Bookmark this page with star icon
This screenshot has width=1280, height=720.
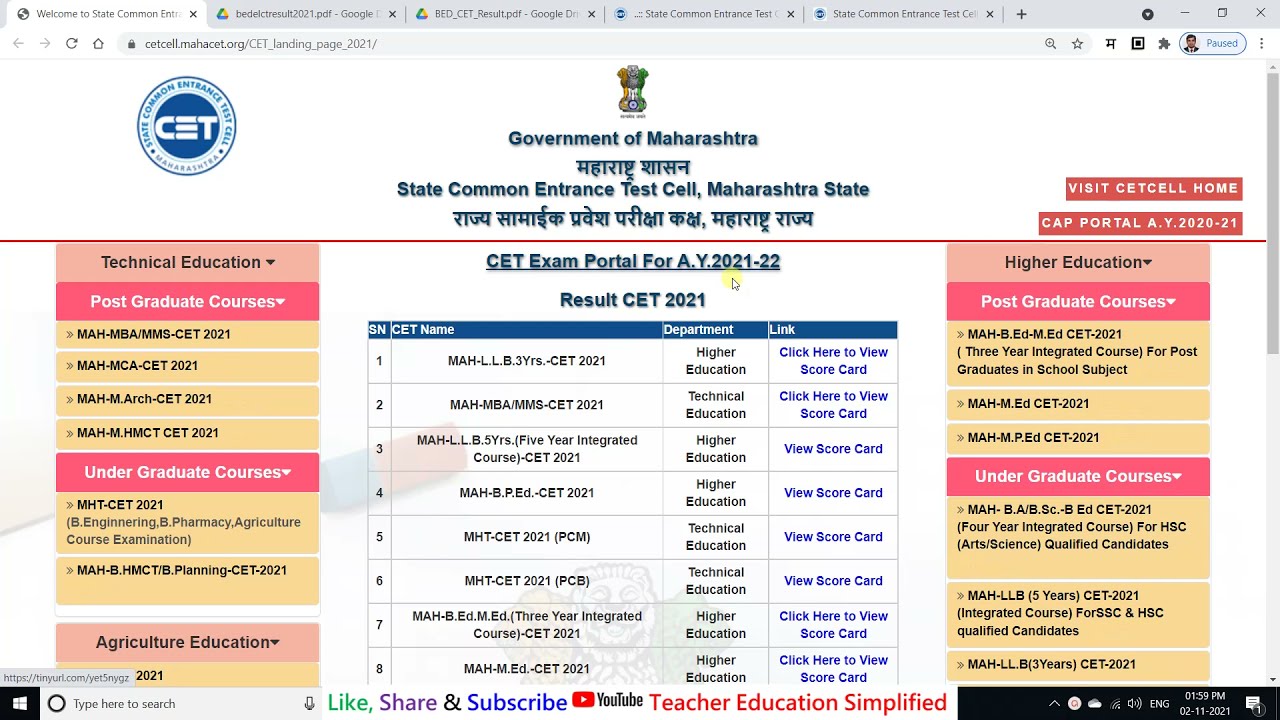pyautogui.click(x=1077, y=44)
